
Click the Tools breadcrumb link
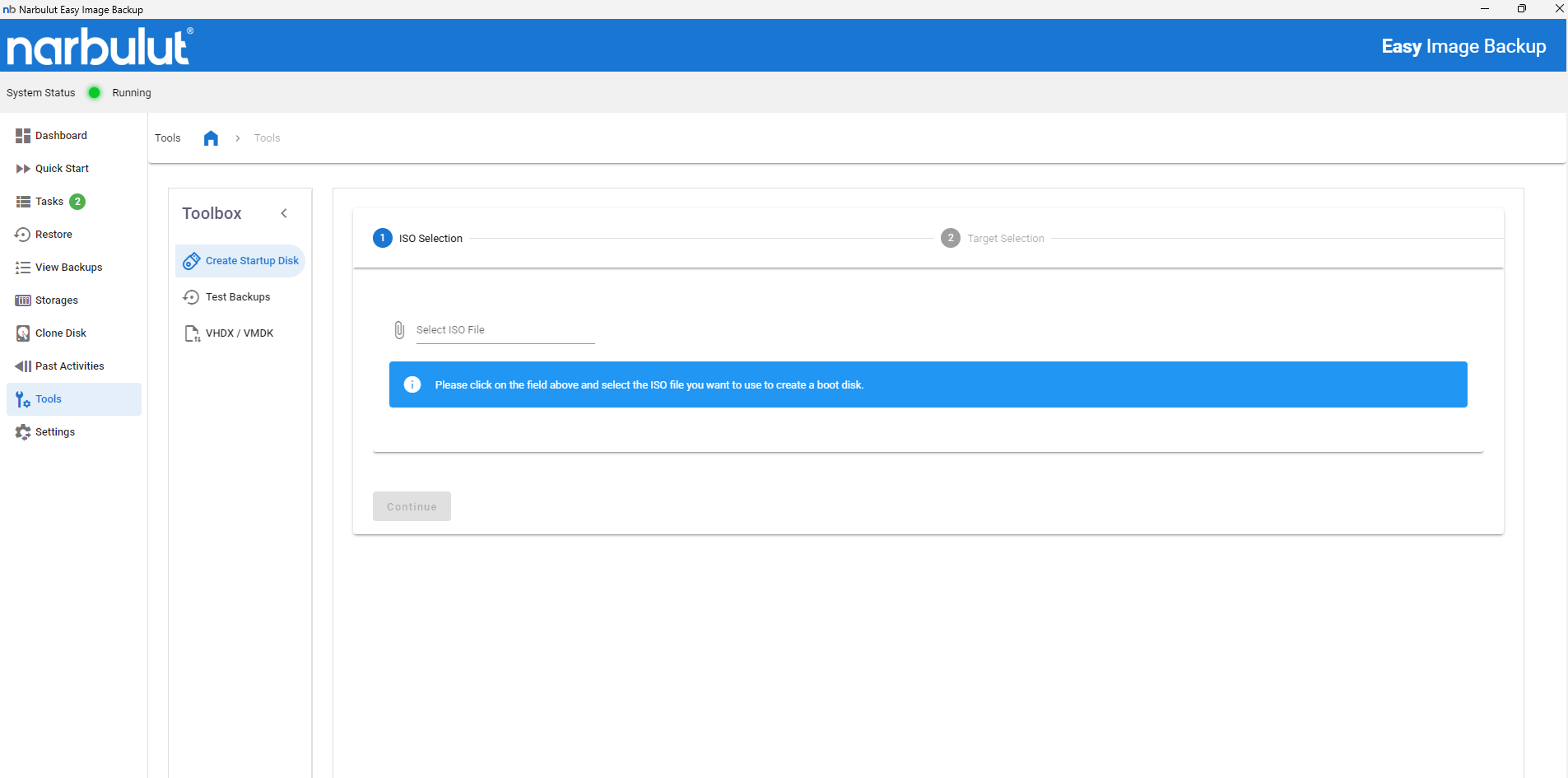pos(267,138)
